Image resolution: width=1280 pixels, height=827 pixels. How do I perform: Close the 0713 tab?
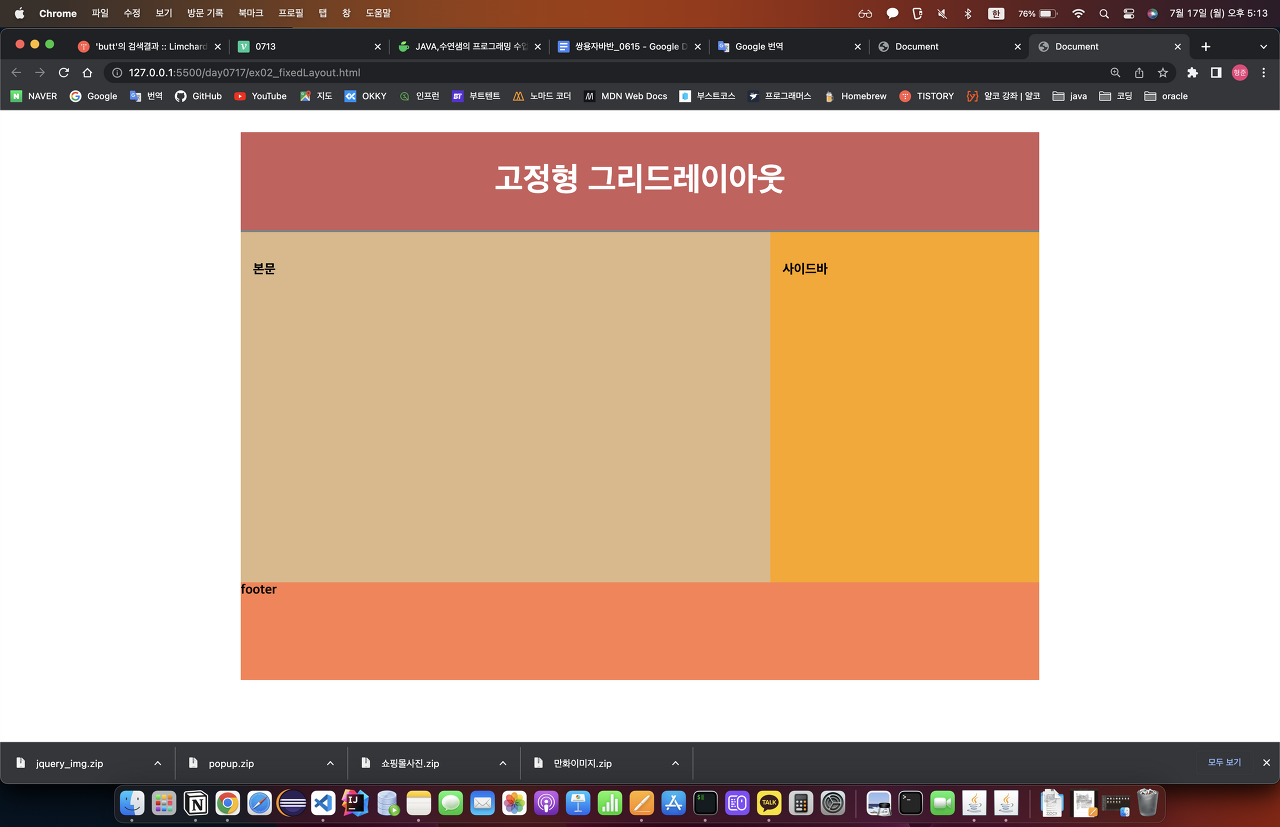pos(377,46)
